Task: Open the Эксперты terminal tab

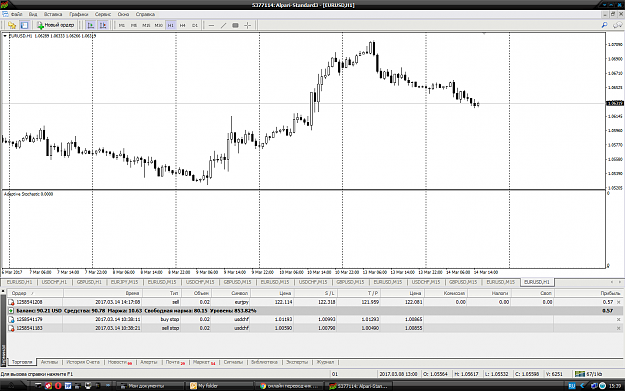Action: 297,362
